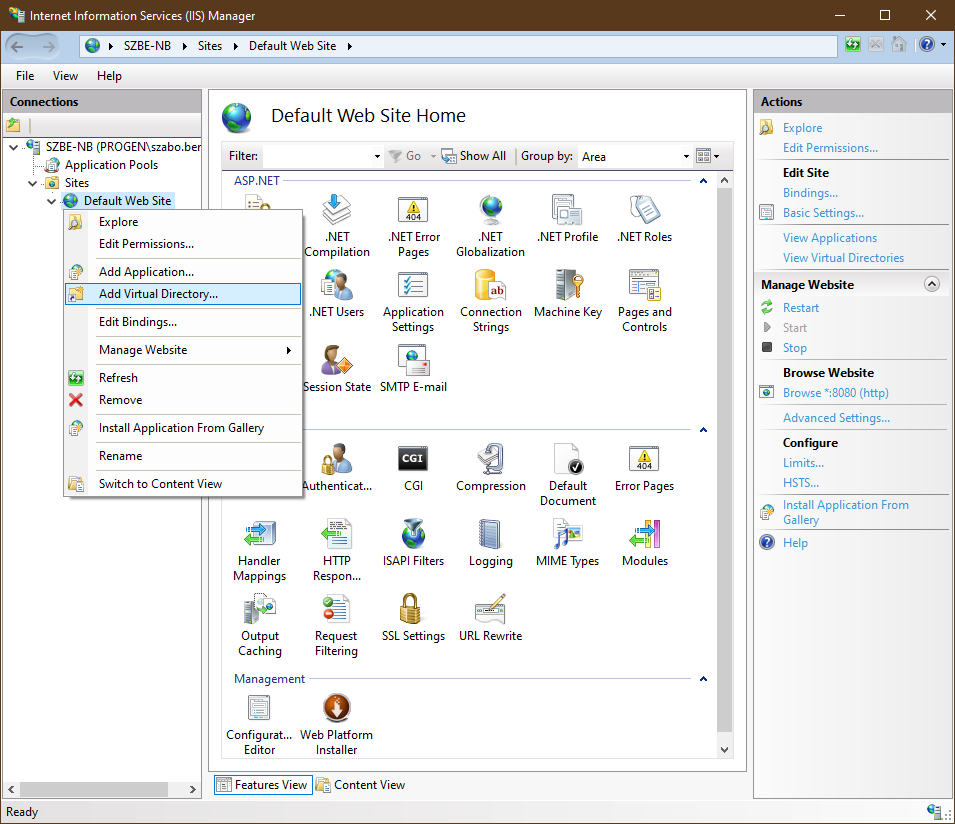
Task: Click the refresh page toolbar icon
Action: (x=853, y=44)
